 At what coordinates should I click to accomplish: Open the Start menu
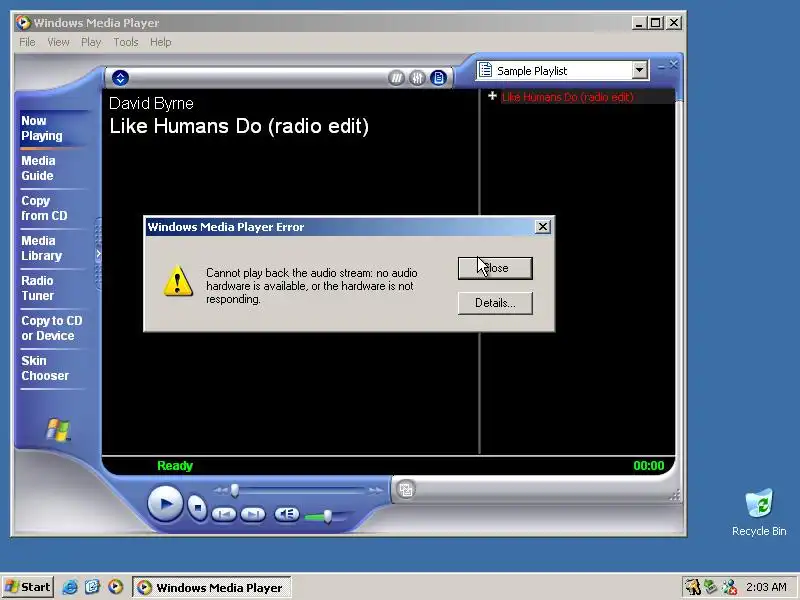click(x=28, y=587)
